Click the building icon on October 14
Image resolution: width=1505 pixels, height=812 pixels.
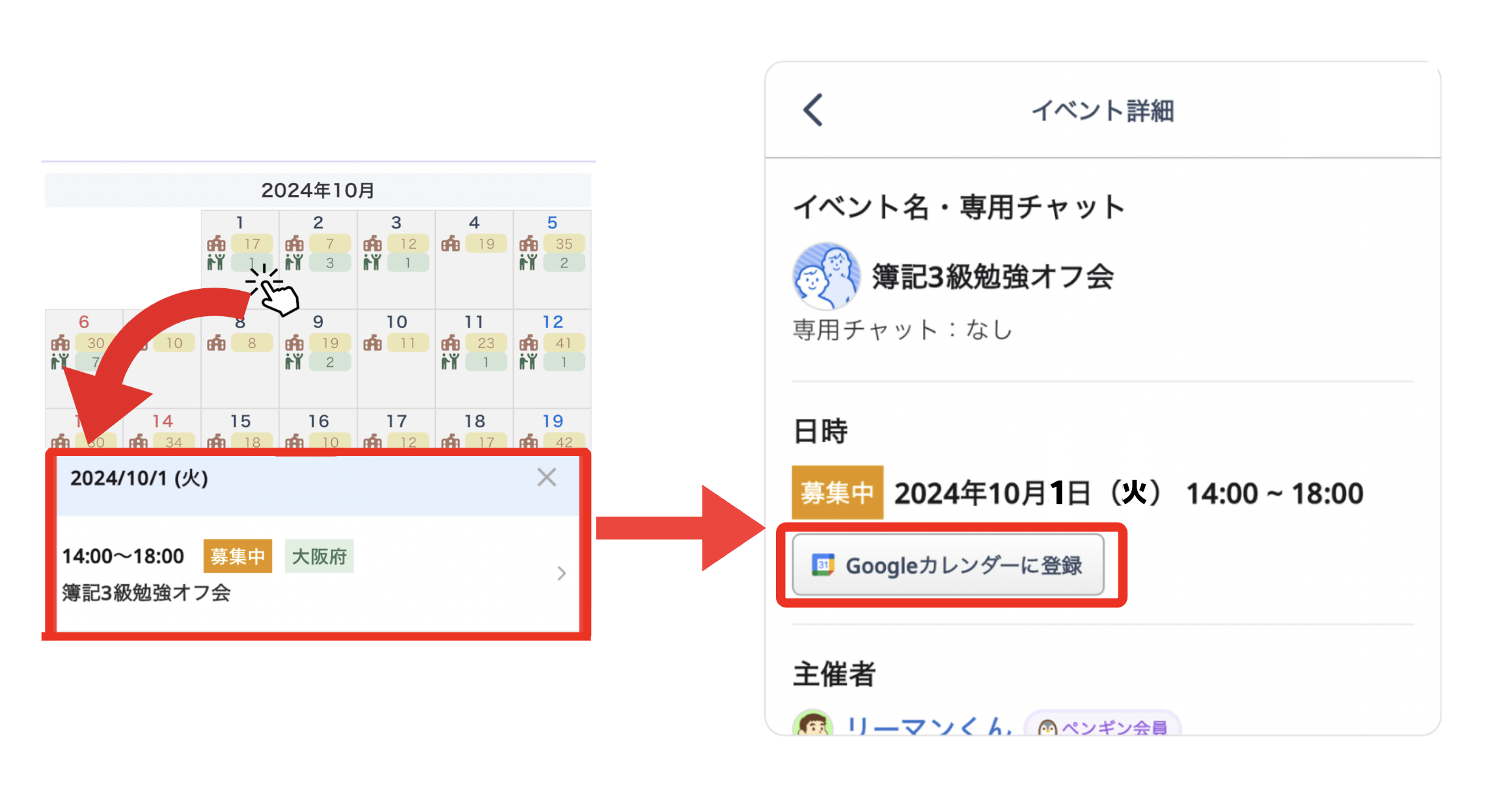pyautogui.click(x=139, y=441)
